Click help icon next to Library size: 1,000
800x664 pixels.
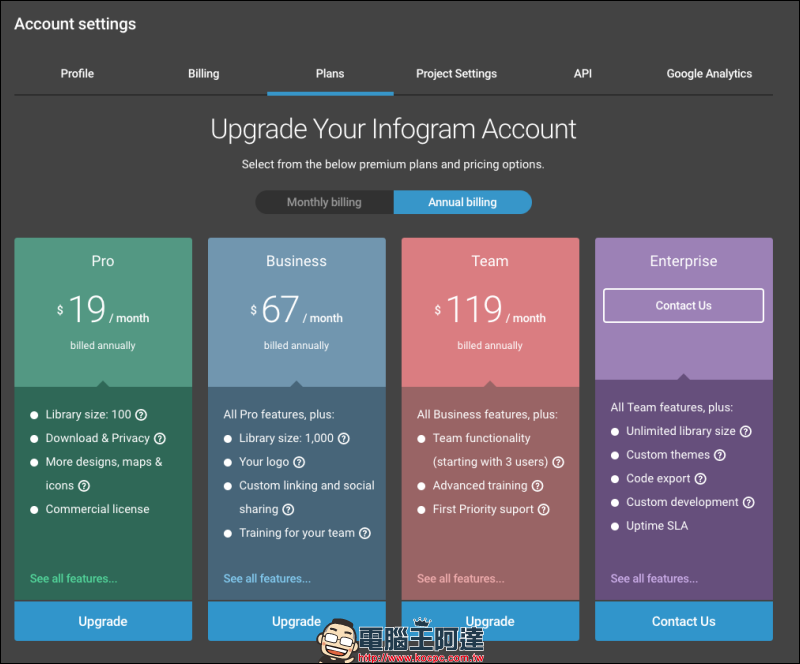pos(344,438)
